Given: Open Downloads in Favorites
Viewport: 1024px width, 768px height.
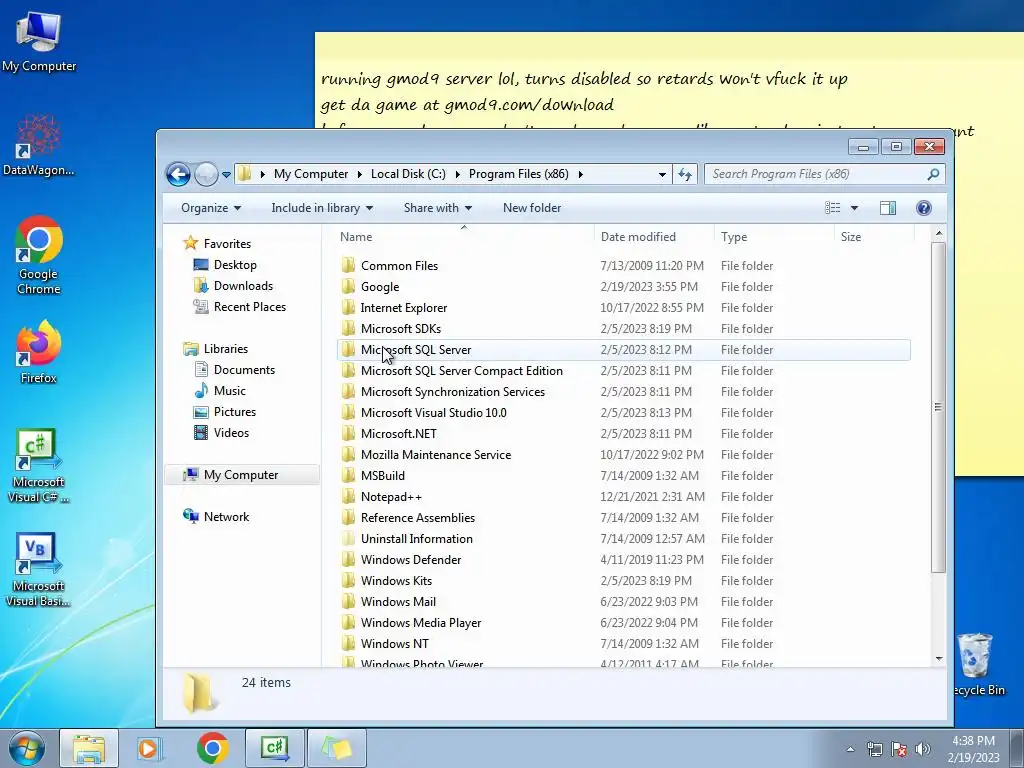Looking at the screenshot, I should tap(233, 285).
